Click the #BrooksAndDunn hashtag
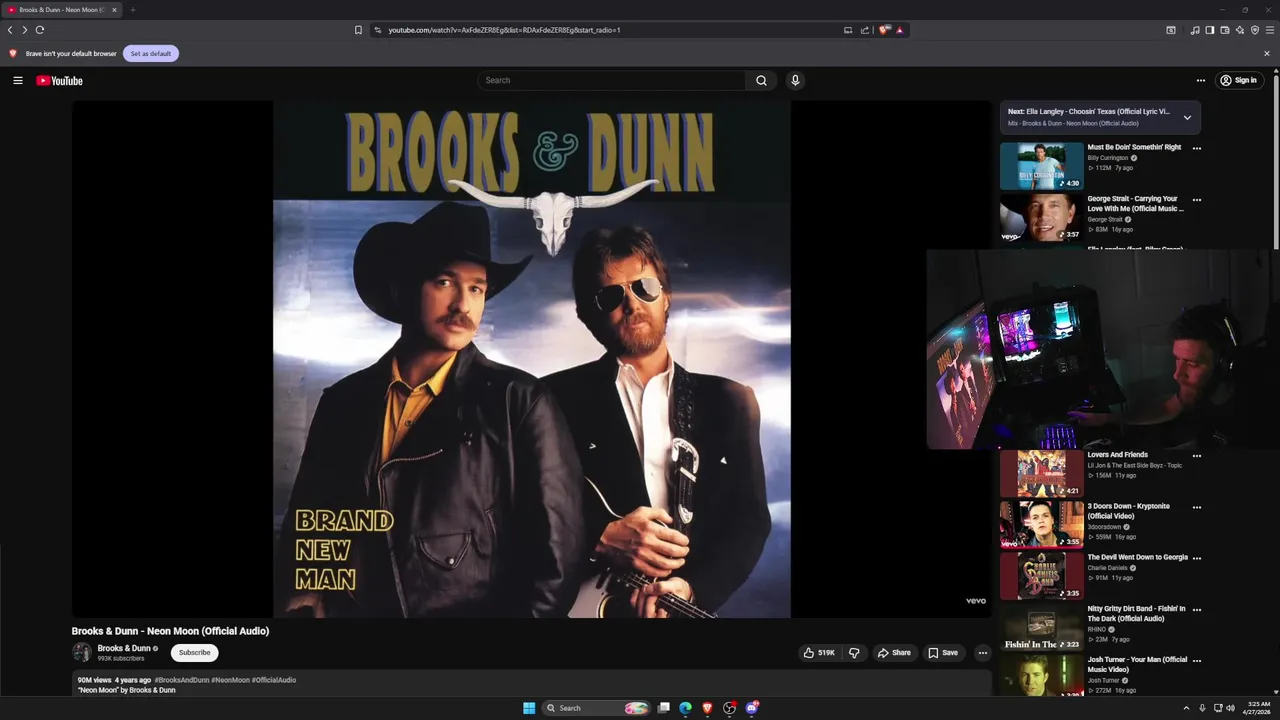The image size is (1280, 720). pyautogui.click(x=182, y=680)
